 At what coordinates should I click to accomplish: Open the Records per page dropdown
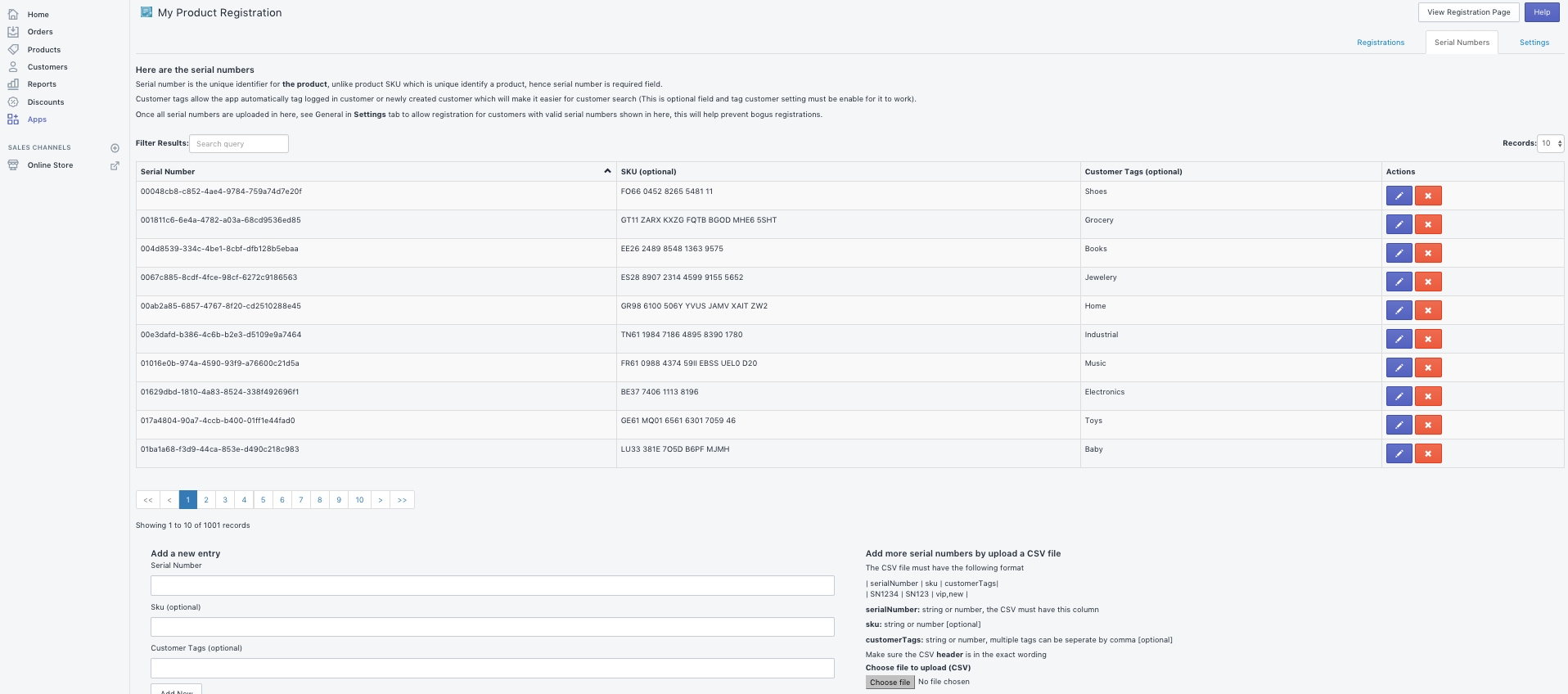click(1550, 143)
